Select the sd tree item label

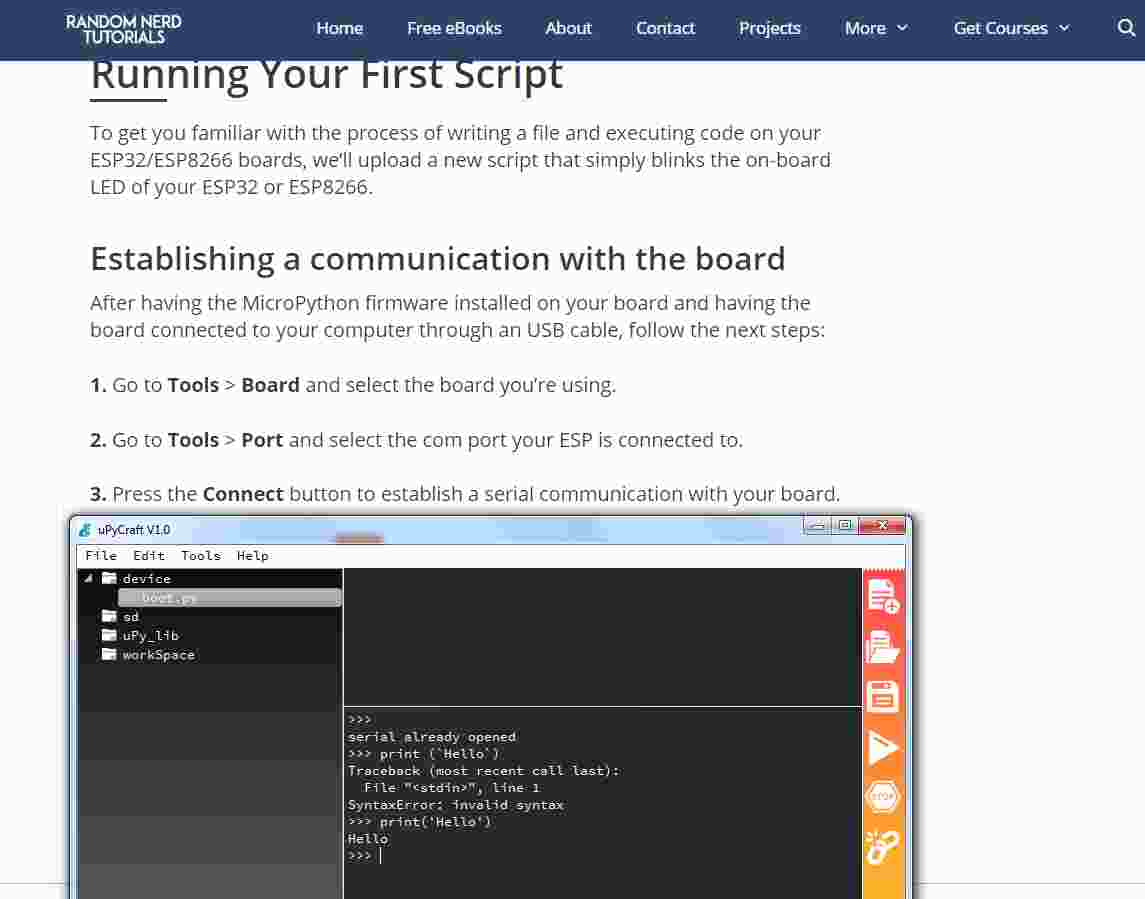[x=131, y=617]
